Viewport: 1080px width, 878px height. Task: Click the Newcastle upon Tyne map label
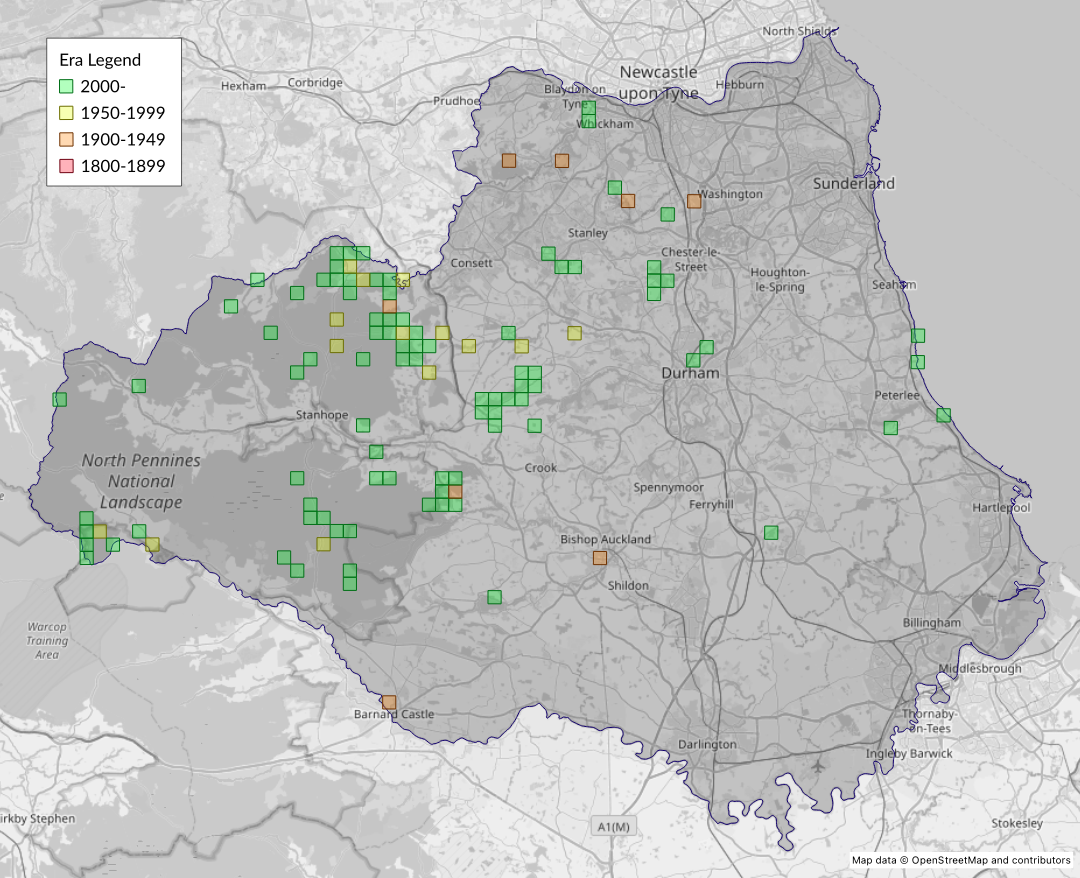tap(658, 82)
